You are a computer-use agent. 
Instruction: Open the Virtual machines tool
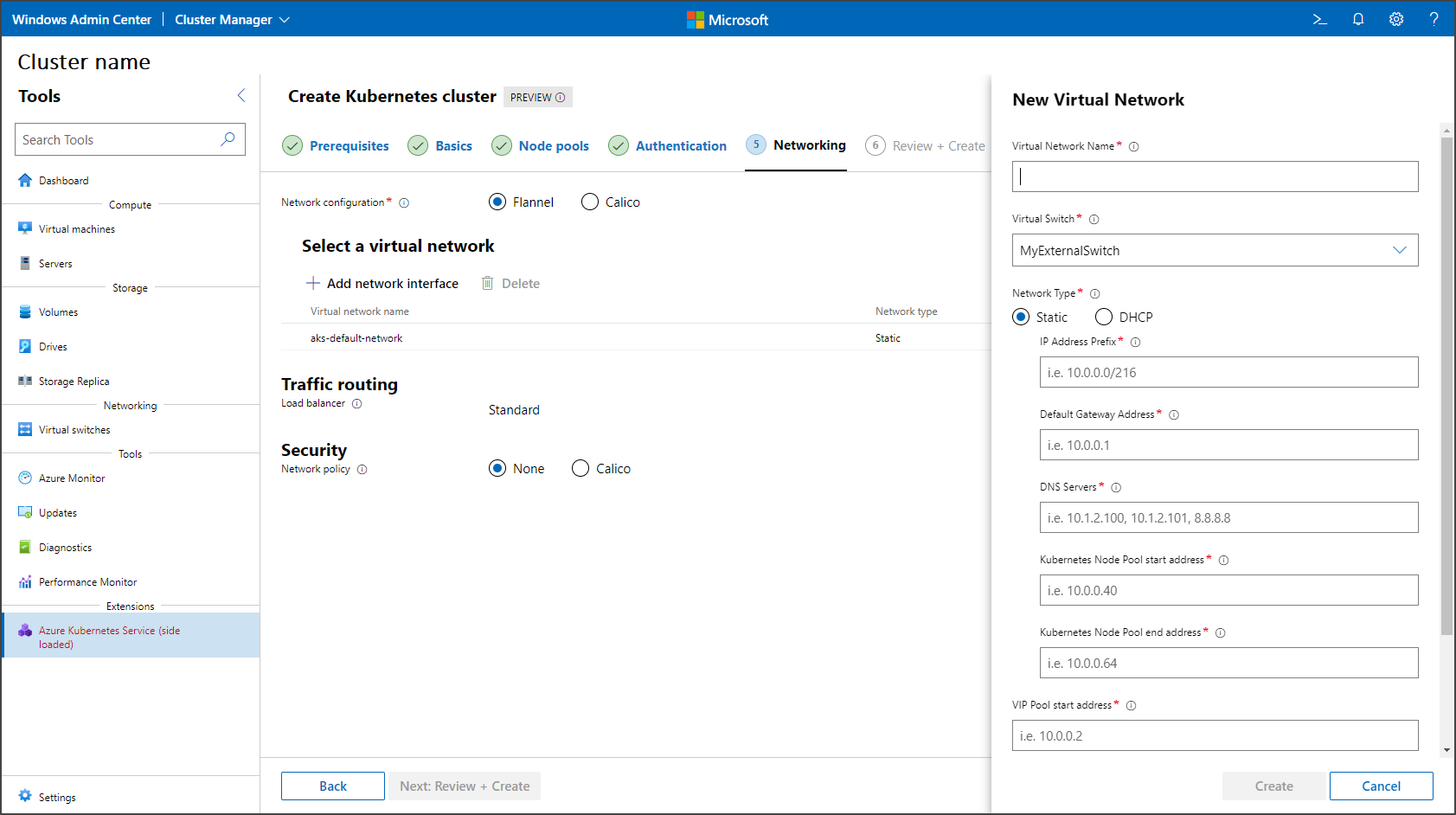75,228
